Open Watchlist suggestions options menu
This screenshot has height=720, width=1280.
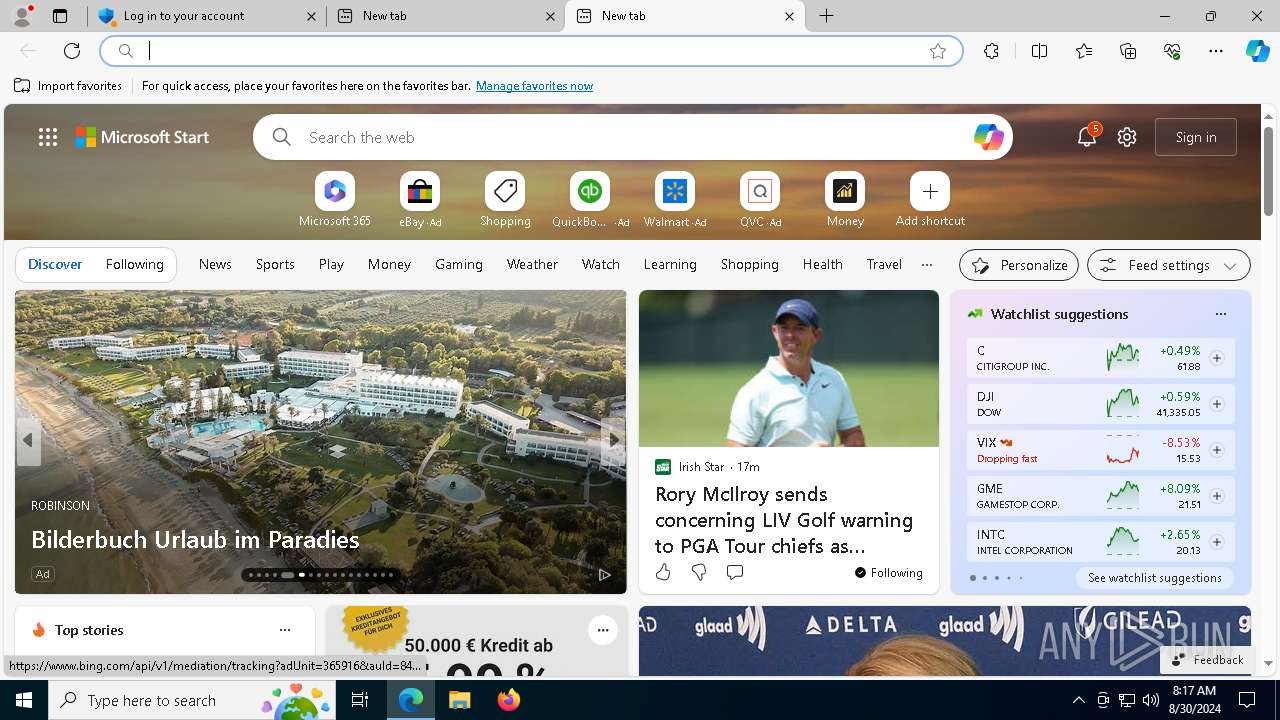tap(1220, 314)
